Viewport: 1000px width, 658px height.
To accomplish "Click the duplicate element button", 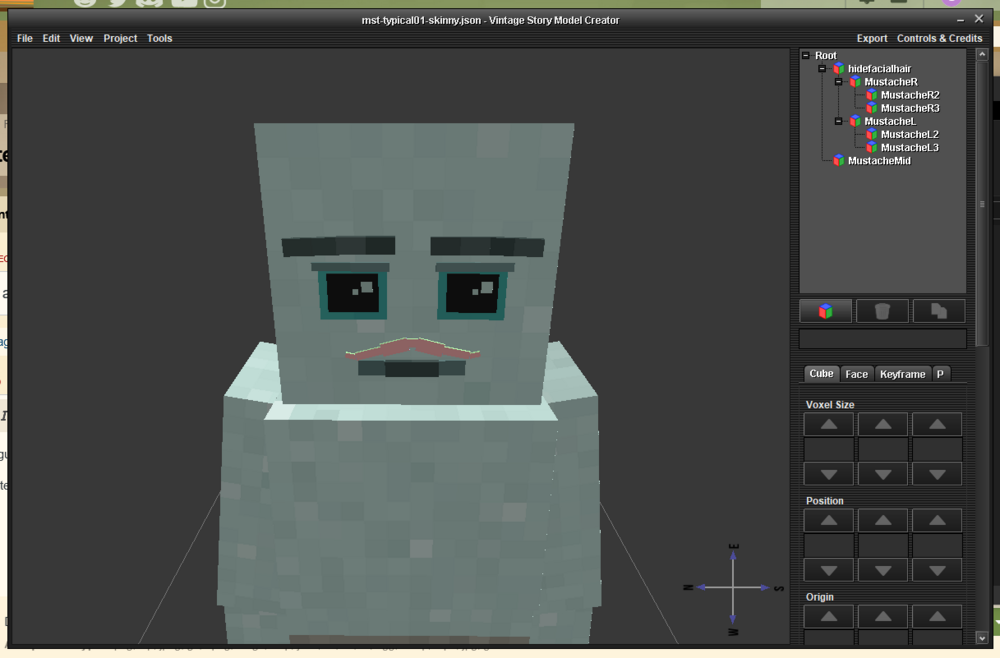I will point(938,311).
